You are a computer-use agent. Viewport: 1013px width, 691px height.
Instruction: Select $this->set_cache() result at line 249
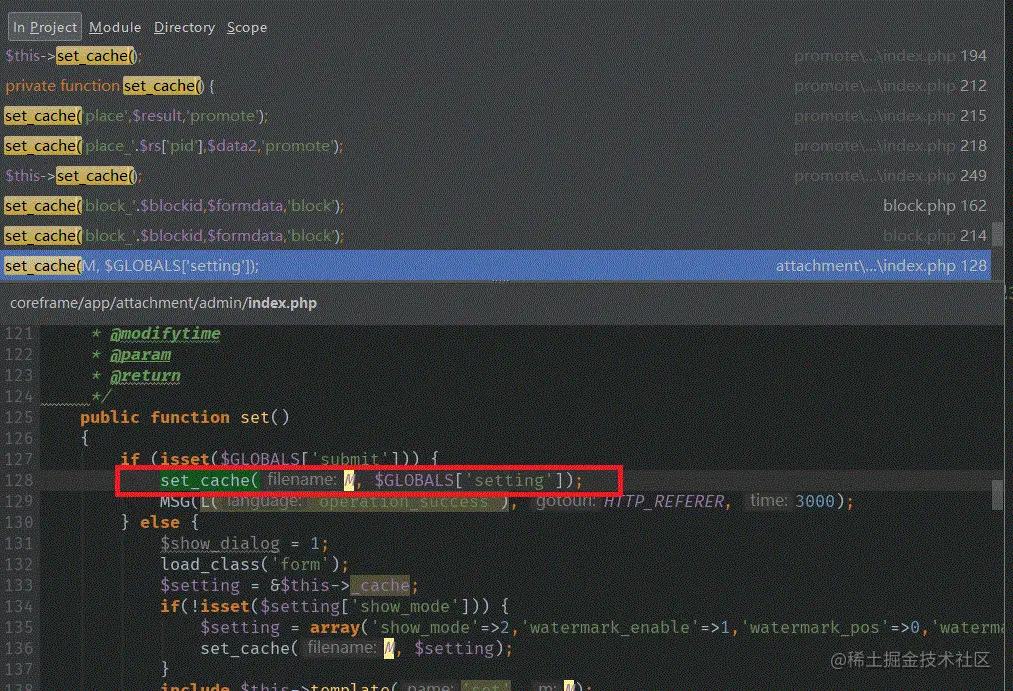click(496, 175)
